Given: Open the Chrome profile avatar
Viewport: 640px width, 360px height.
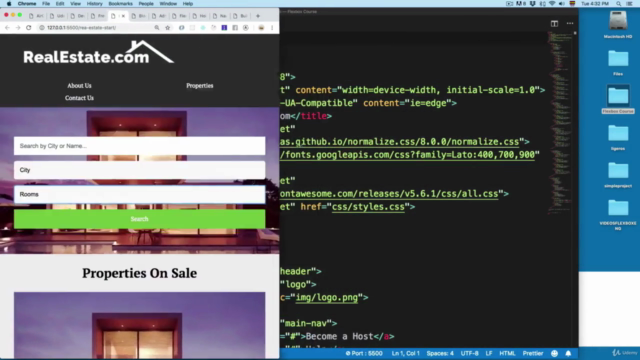Looking at the screenshot, I should coord(261,28).
